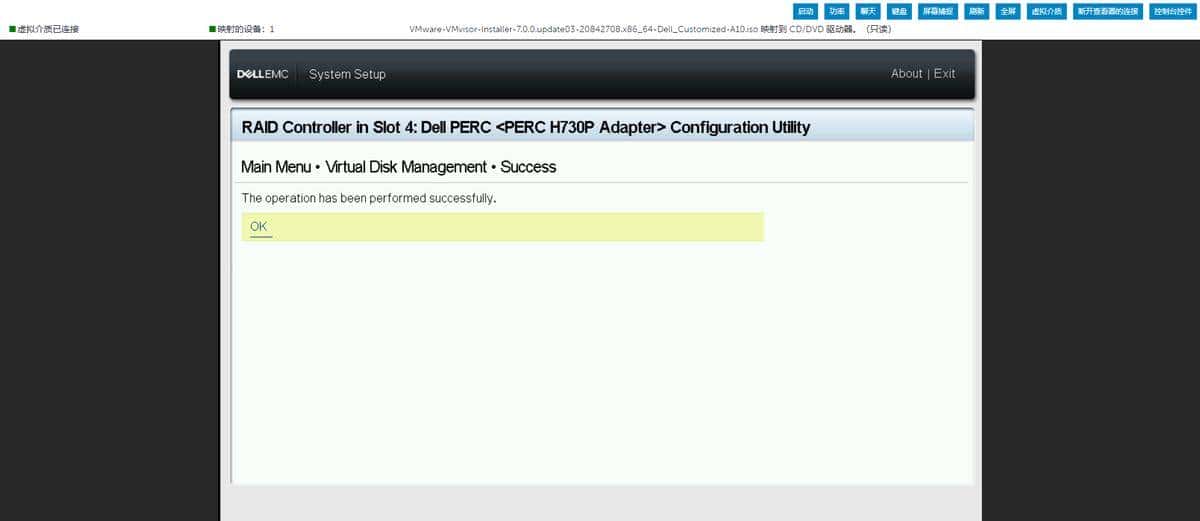The height and width of the screenshot is (521, 1200).
Task: Confirm the success message with OK
Action: (x=259, y=227)
